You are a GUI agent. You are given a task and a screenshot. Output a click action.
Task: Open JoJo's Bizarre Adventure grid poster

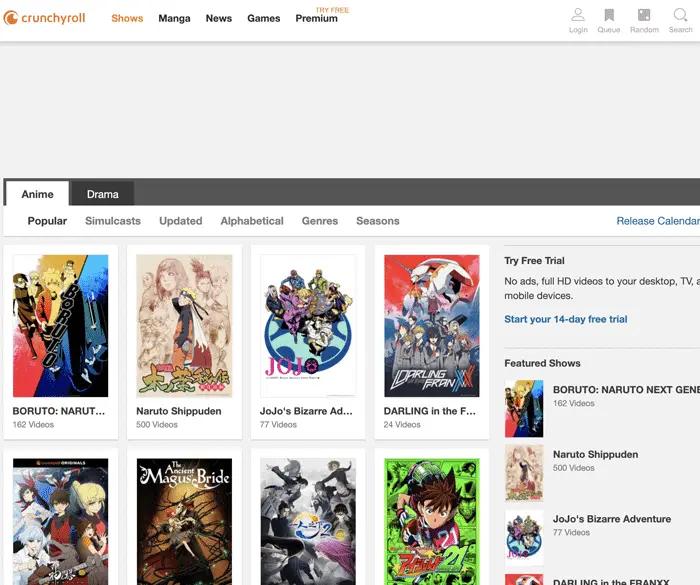click(308, 326)
